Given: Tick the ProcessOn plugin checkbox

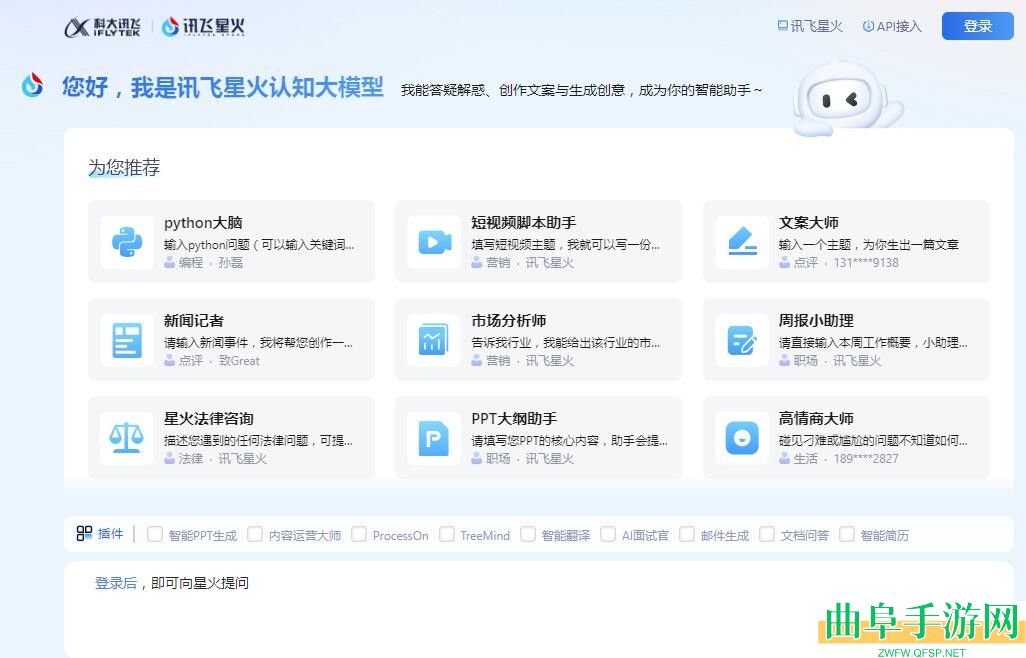Looking at the screenshot, I should (x=359, y=534).
